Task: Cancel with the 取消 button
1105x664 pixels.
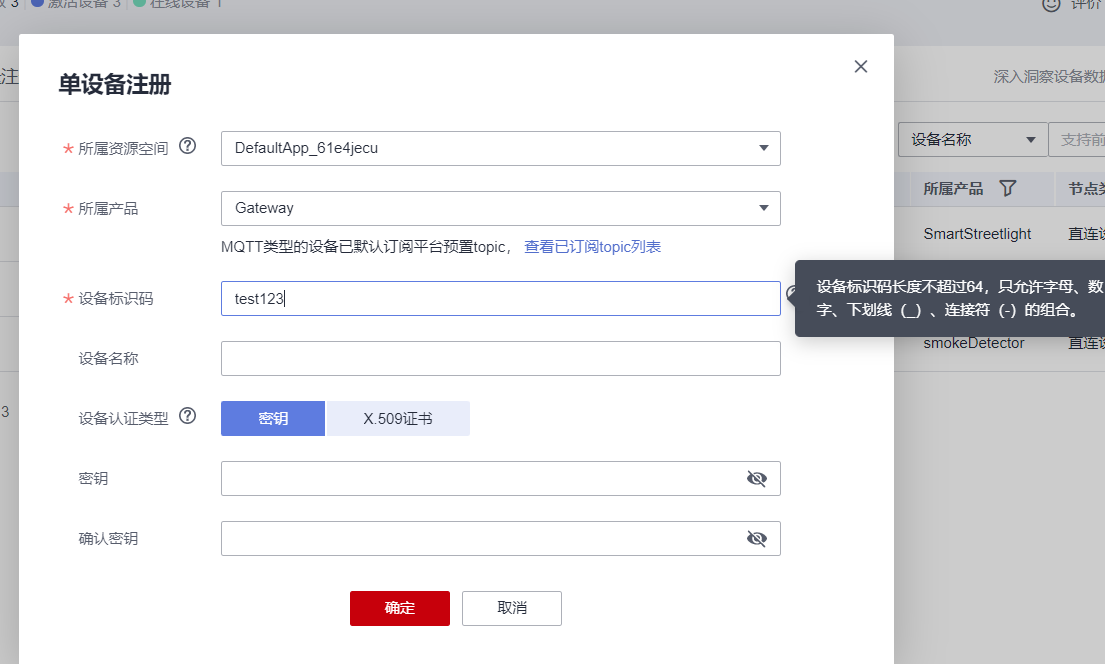Action: tap(512, 608)
